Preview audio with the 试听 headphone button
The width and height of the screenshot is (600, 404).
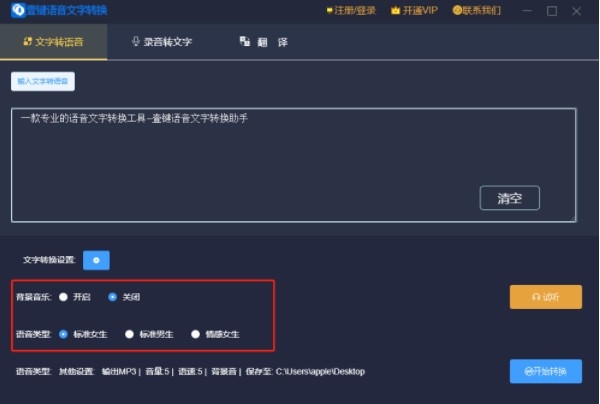click(x=546, y=297)
